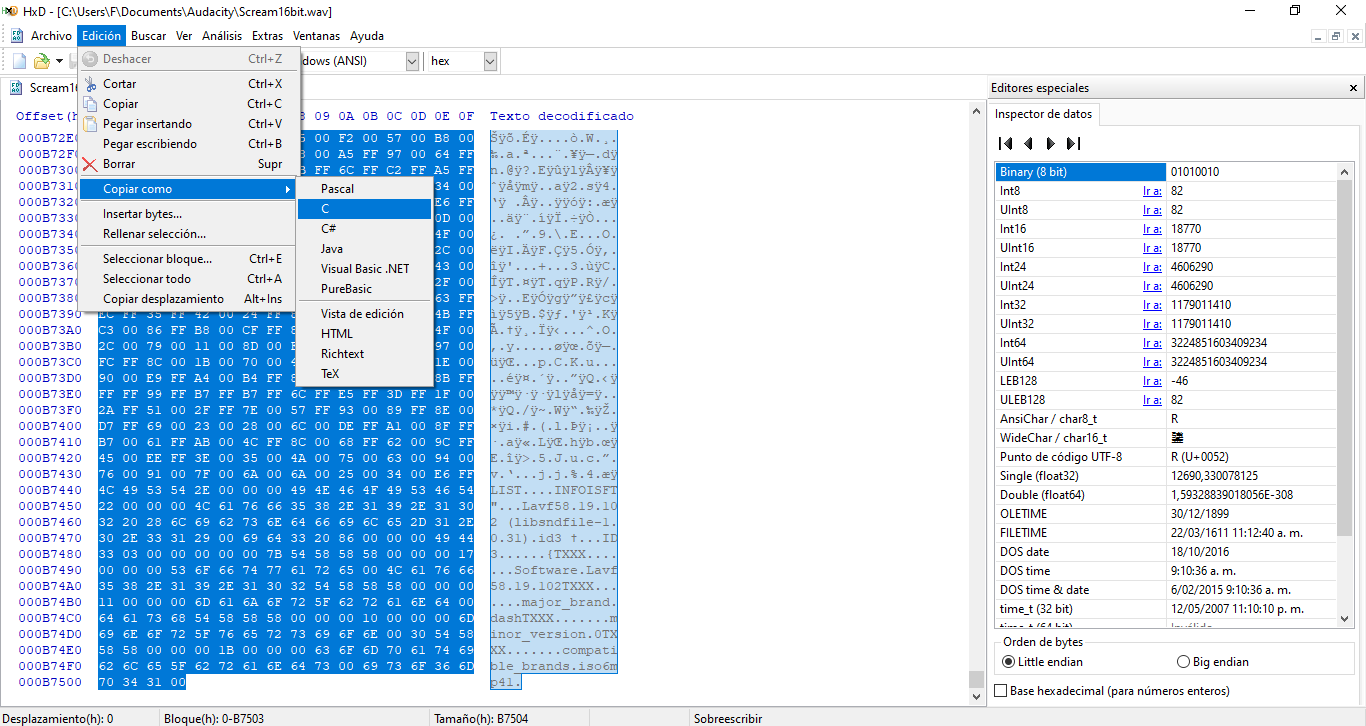Click the document icon left of Archivo
The image size is (1366, 726).
coord(17,36)
